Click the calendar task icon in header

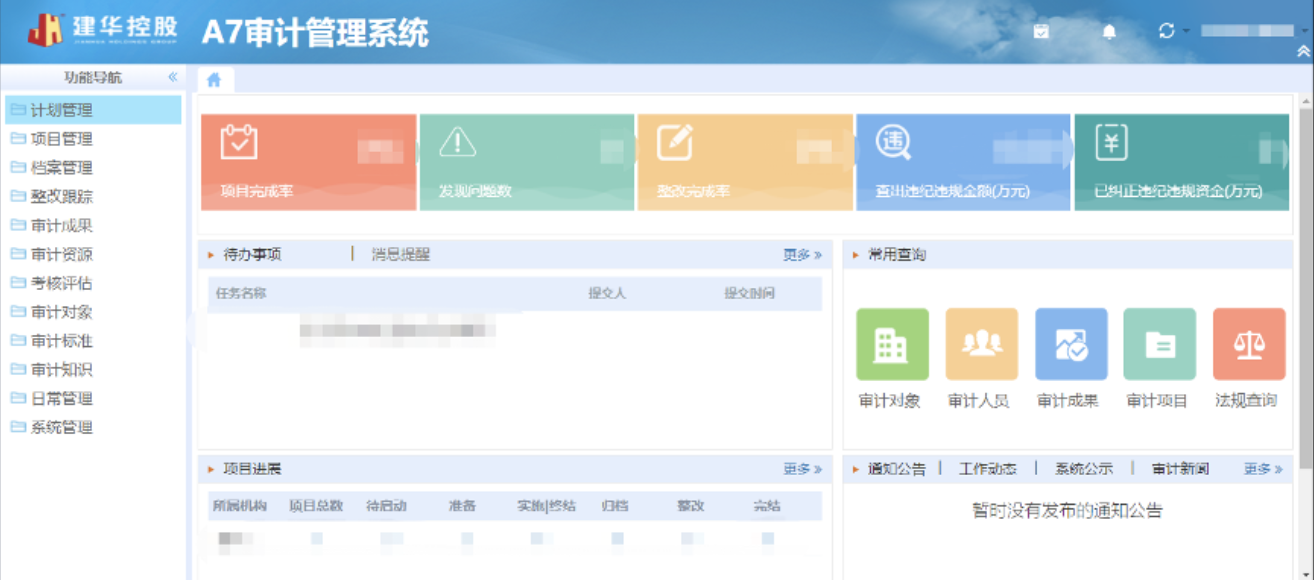[1041, 32]
